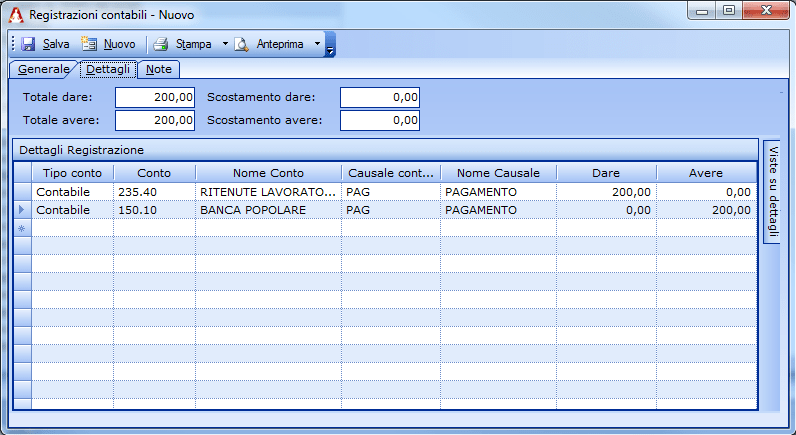Image resolution: width=796 pixels, height=435 pixels.
Task: Click the grid top-left select-all corner
Action: coord(23,173)
